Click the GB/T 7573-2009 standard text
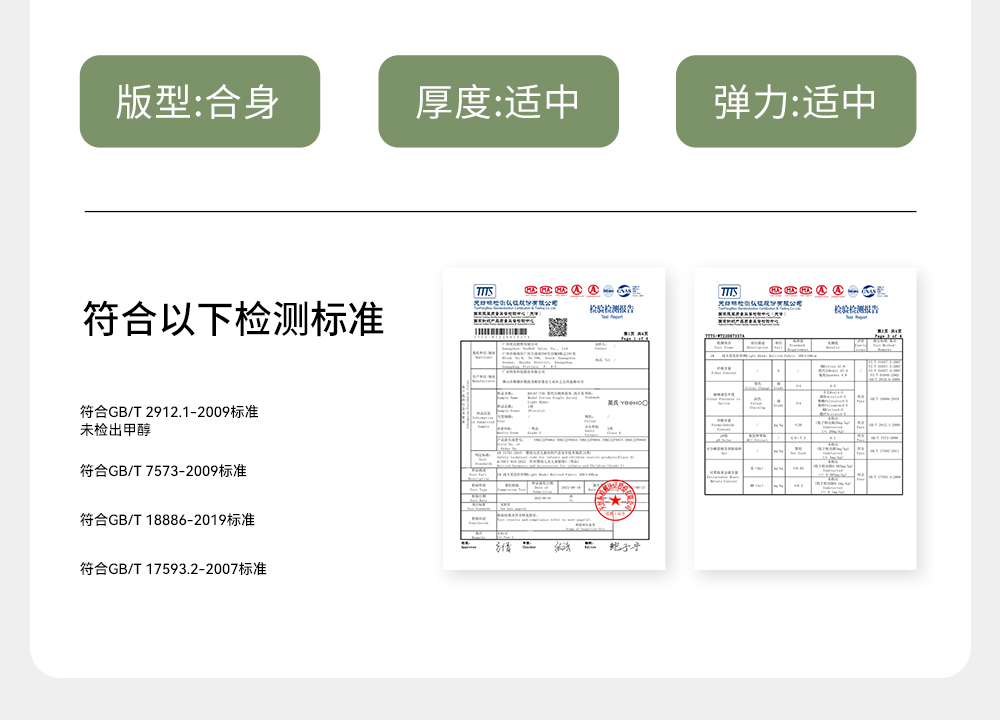 [163, 470]
